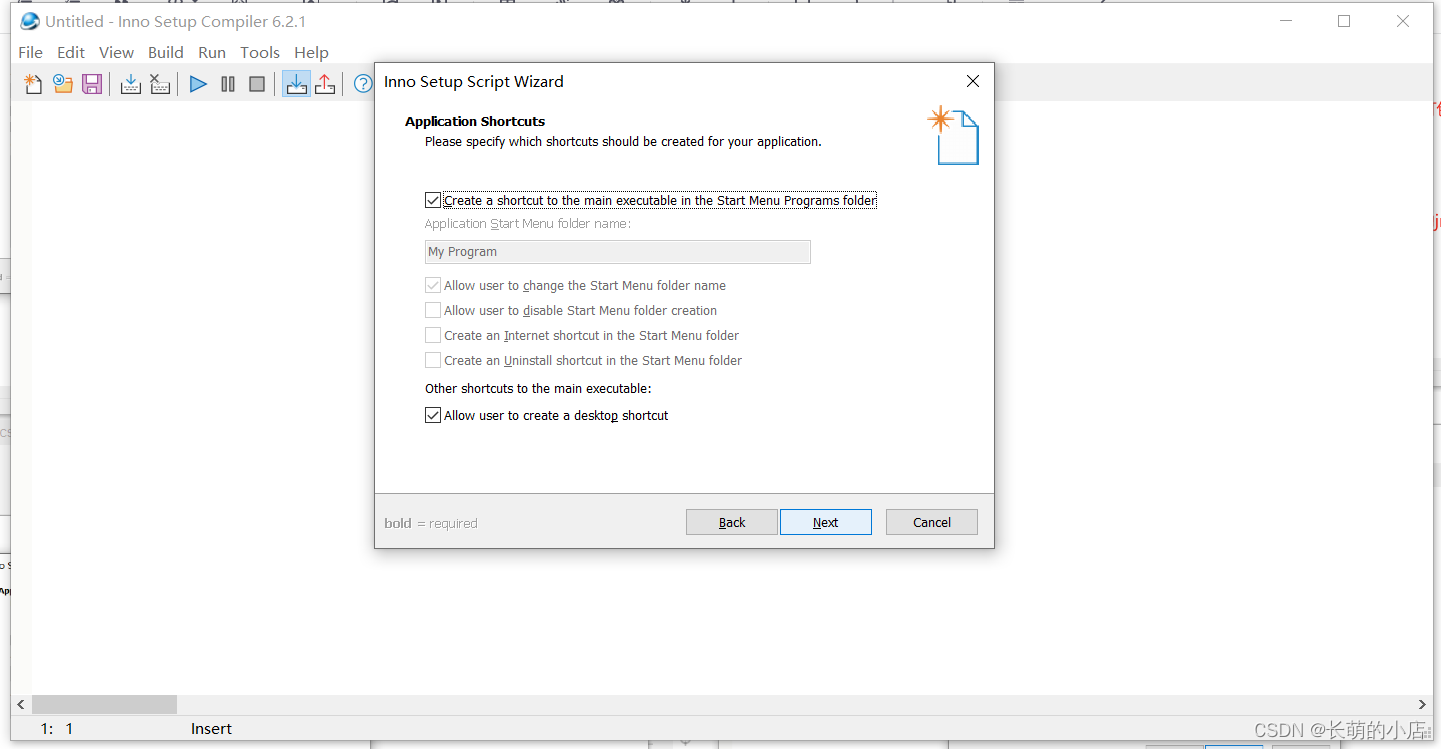Click the Insert status bar indicator
The height and width of the screenshot is (749, 1441).
pos(211,729)
